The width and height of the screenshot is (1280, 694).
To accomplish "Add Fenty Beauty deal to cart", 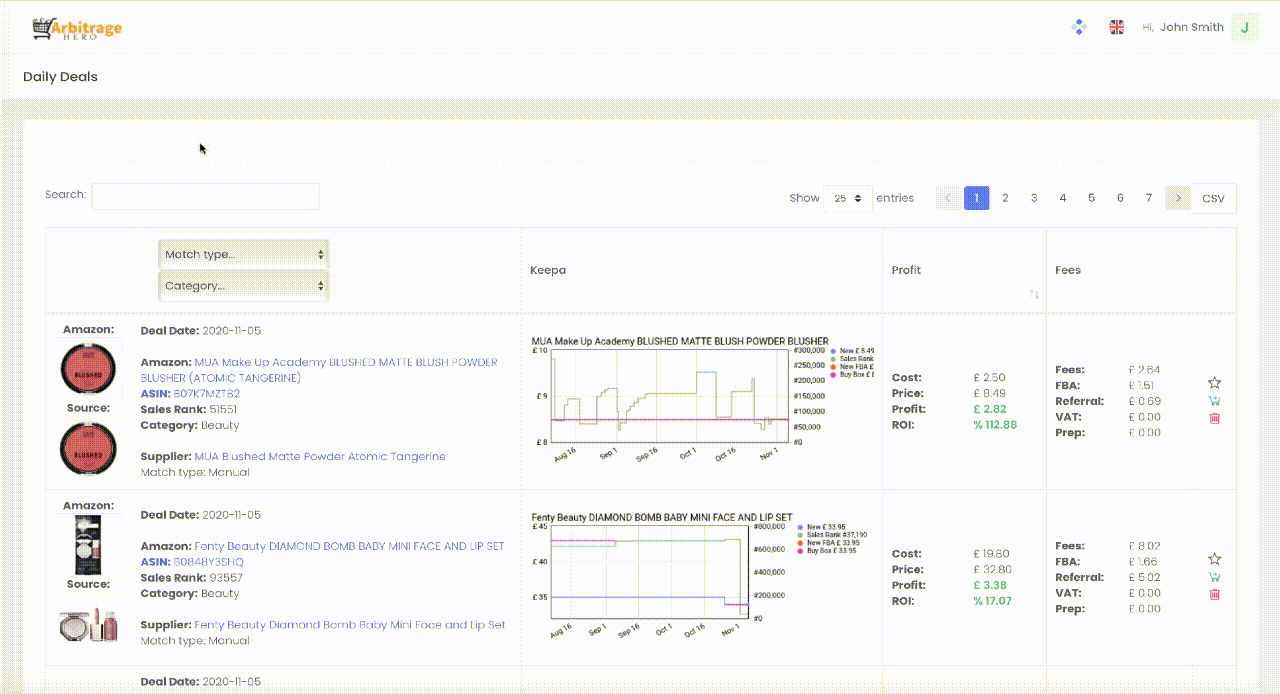I will pyautogui.click(x=1215, y=577).
